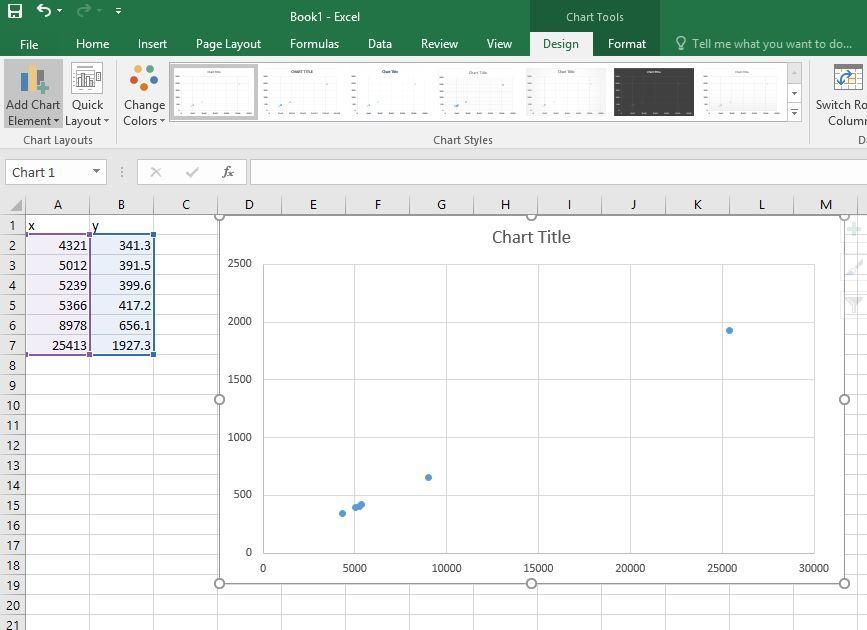Image resolution: width=867 pixels, height=630 pixels.
Task: Apply the dark background chart style
Action: coord(653,93)
